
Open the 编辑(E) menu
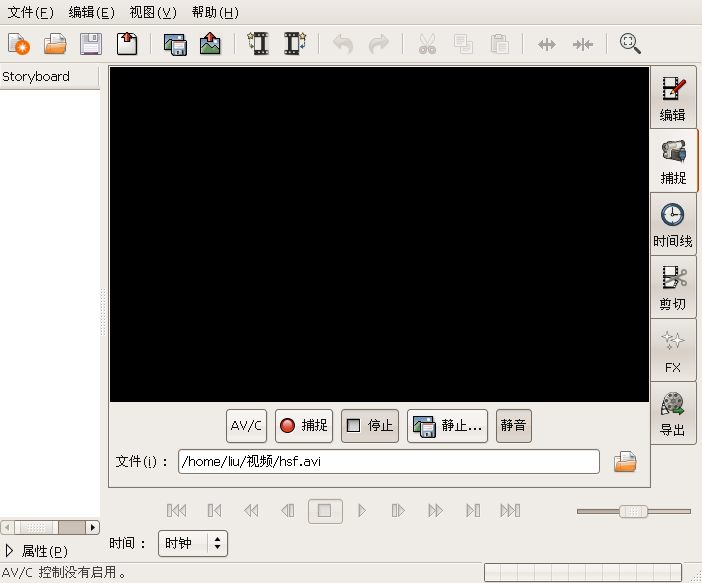tap(91, 12)
